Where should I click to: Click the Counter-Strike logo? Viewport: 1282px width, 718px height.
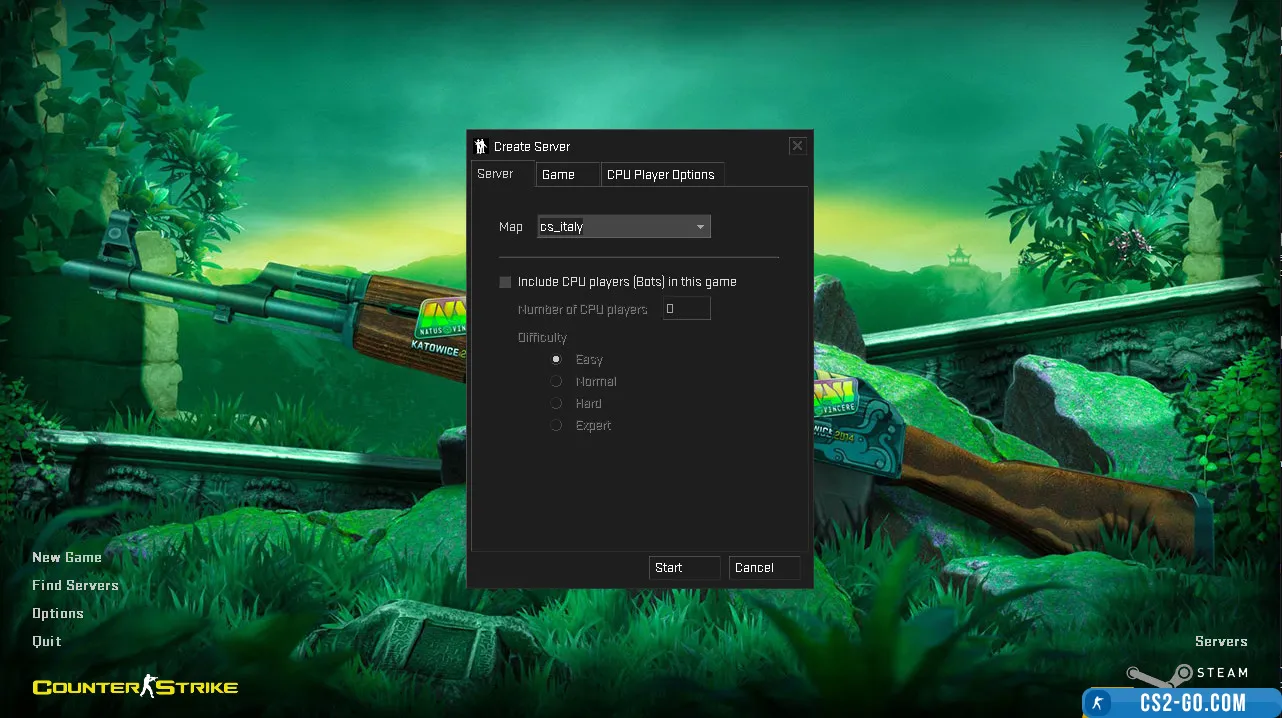(x=135, y=687)
